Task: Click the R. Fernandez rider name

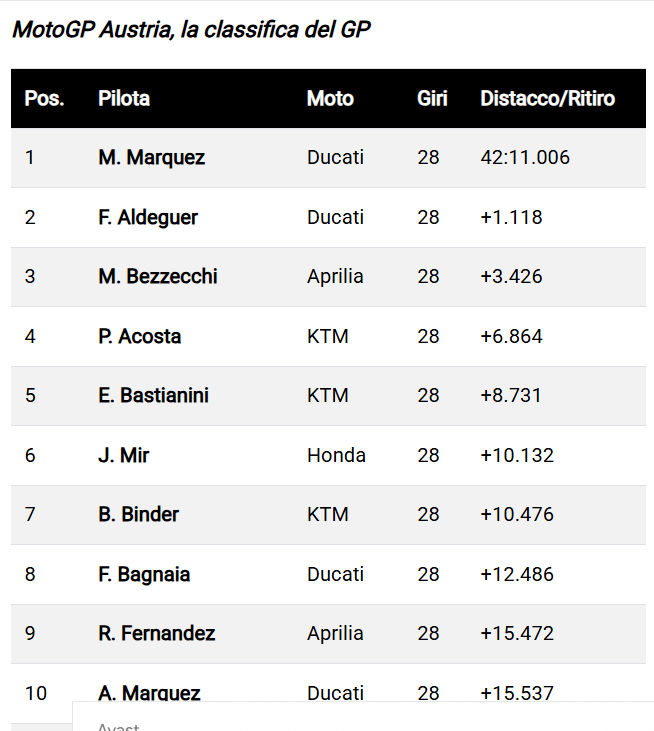Action: (x=157, y=633)
